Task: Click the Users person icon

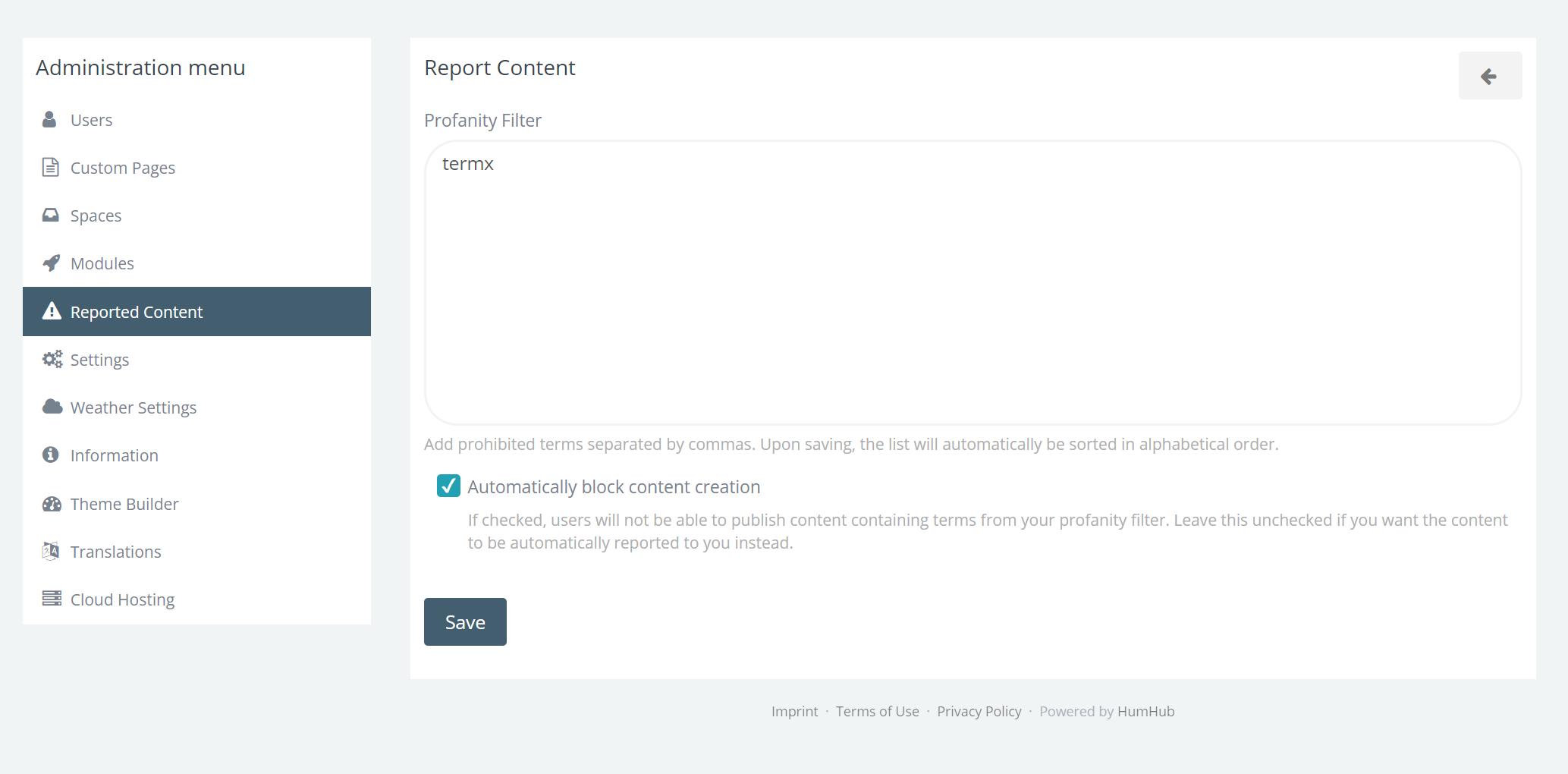Action: point(50,120)
